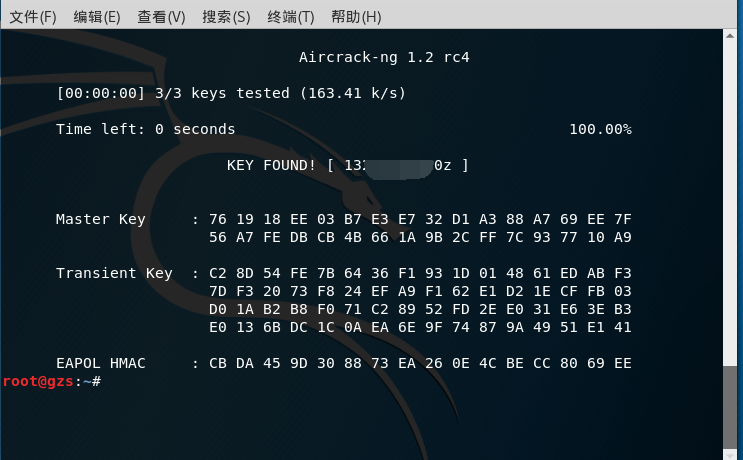The height and width of the screenshot is (460, 743).
Task: Open the 终端(T) menu
Action: point(290,17)
